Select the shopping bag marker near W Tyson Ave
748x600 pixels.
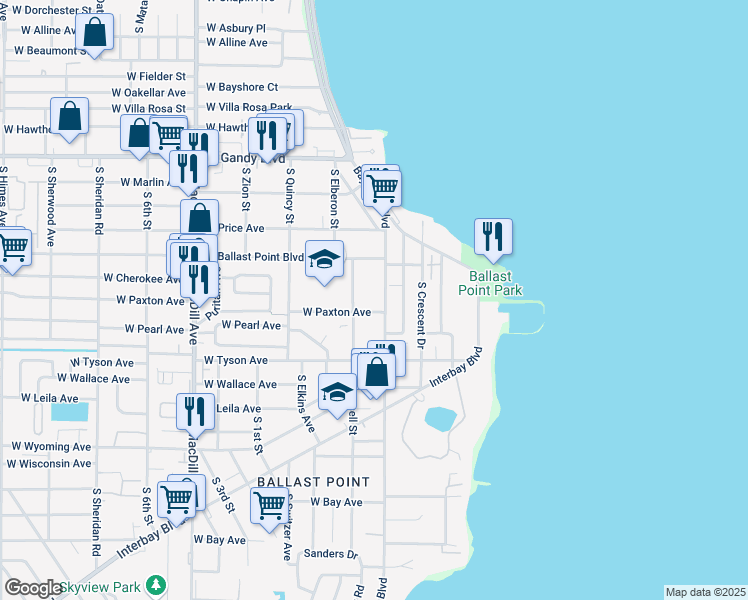pos(376,375)
